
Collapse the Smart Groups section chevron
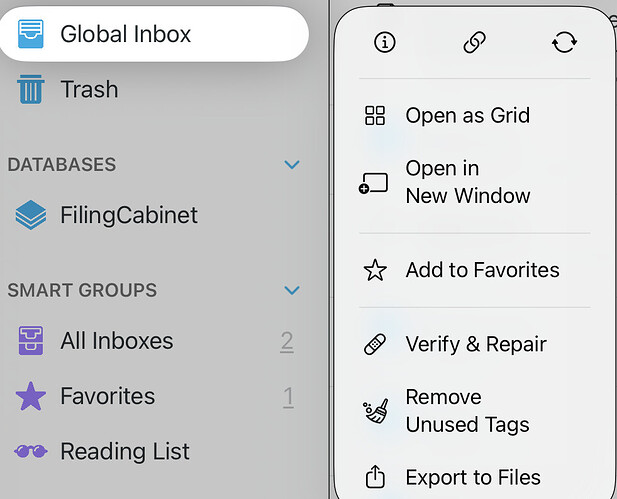pyautogui.click(x=292, y=291)
